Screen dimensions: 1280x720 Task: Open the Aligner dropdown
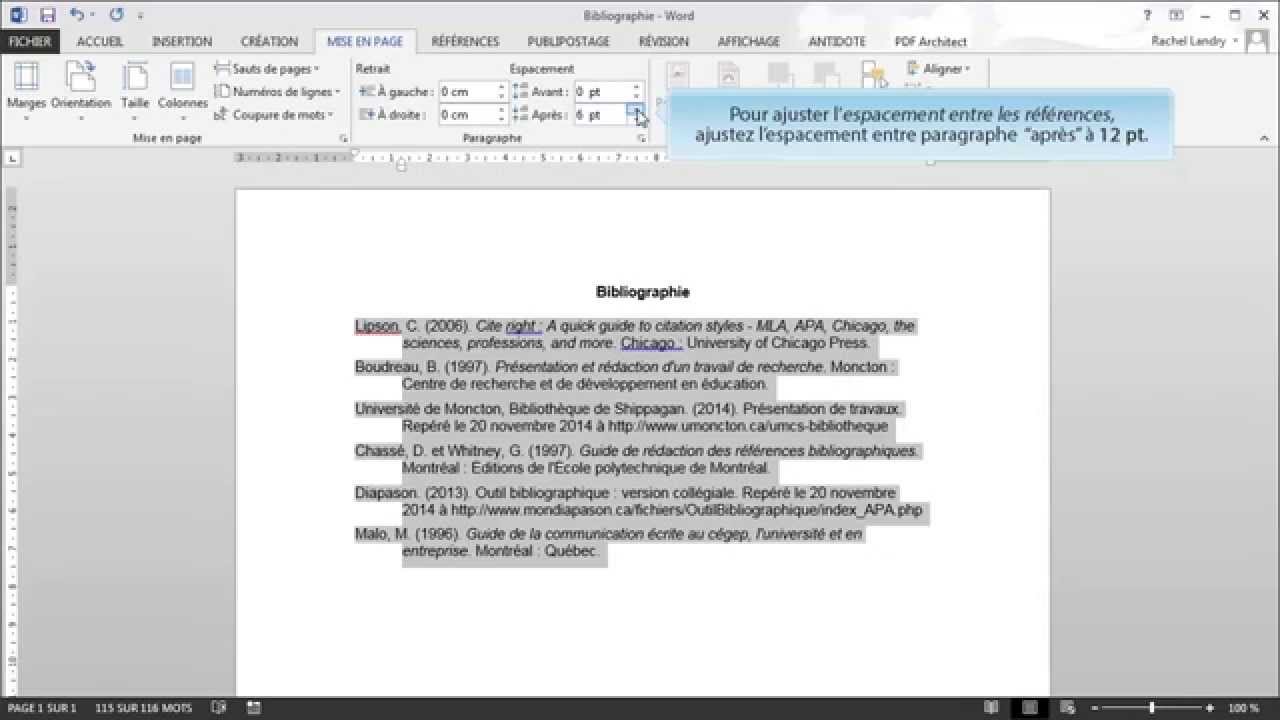[939, 69]
